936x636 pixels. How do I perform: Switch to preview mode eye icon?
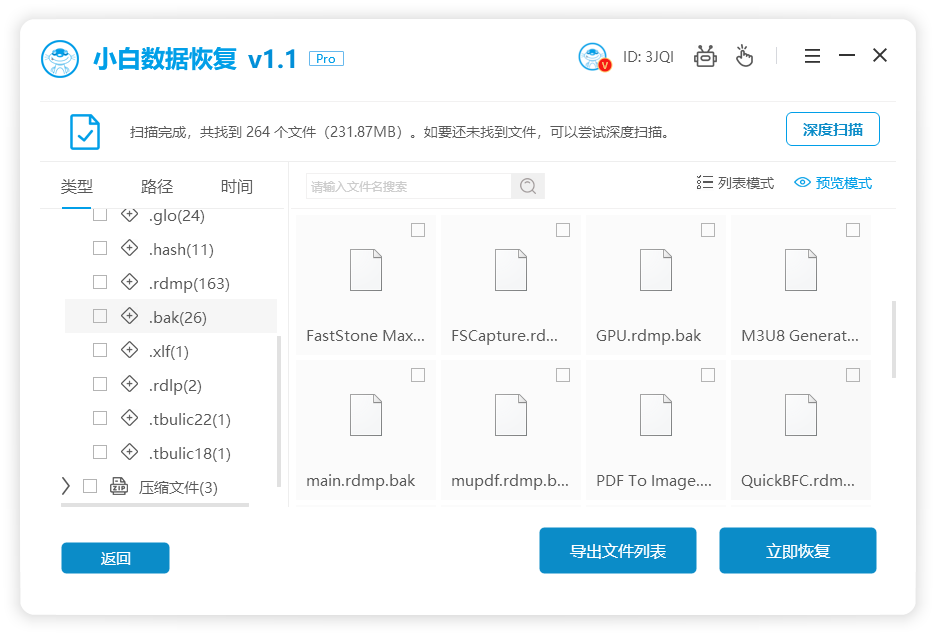tap(802, 183)
